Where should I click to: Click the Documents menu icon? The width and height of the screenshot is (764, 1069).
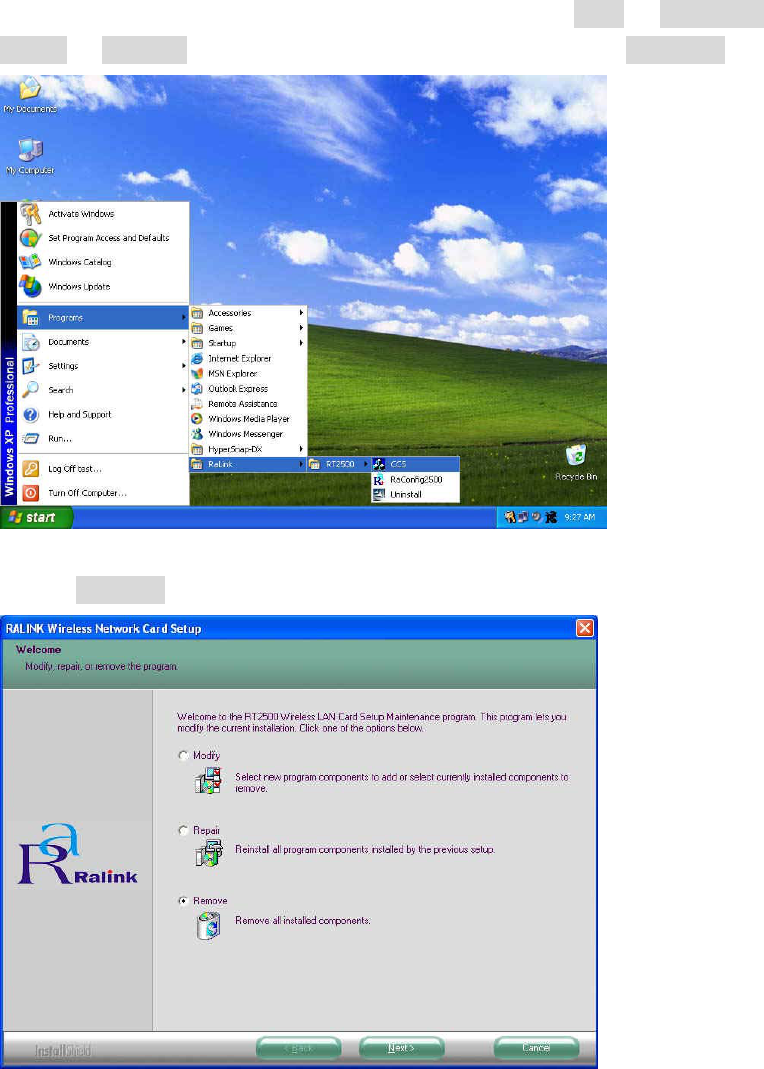pyautogui.click(x=31, y=342)
